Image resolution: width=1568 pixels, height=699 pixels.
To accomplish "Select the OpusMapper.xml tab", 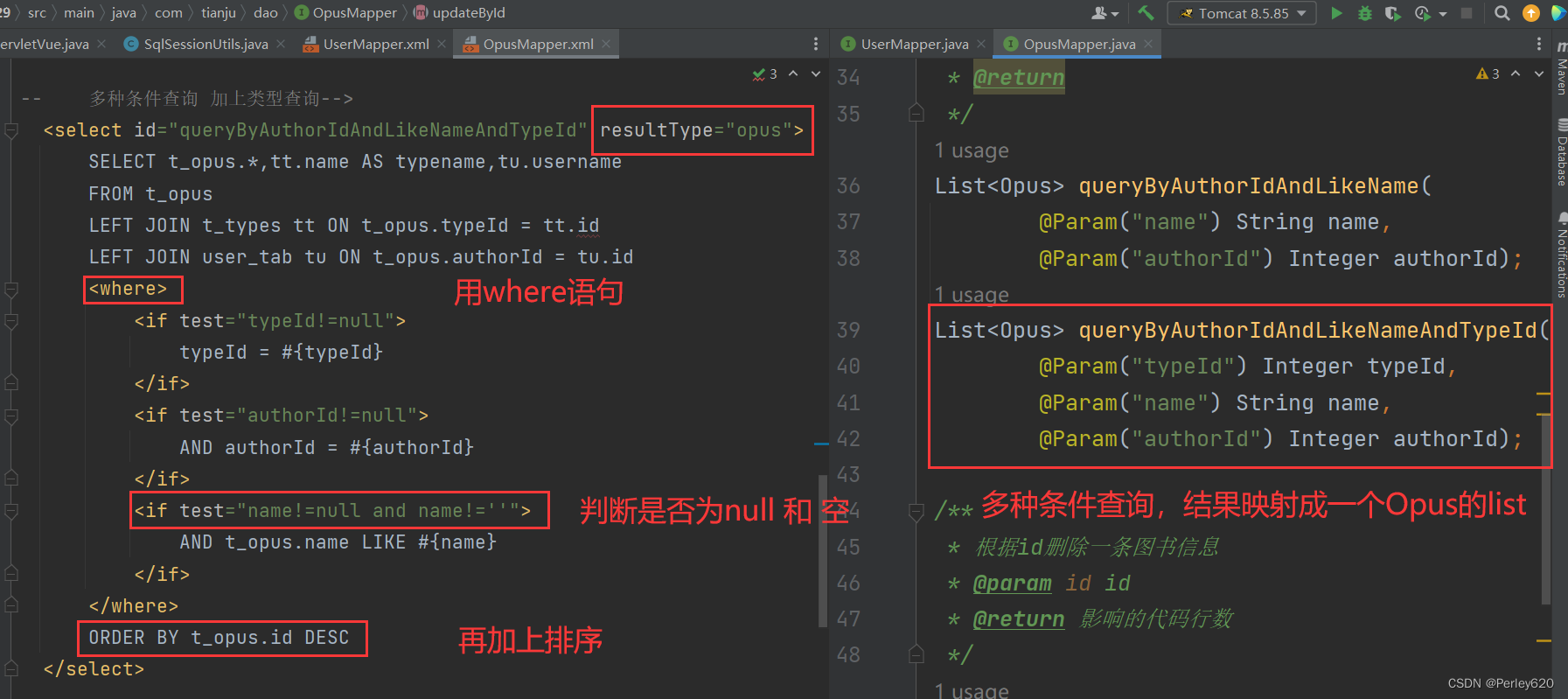I will click(x=538, y=44).
